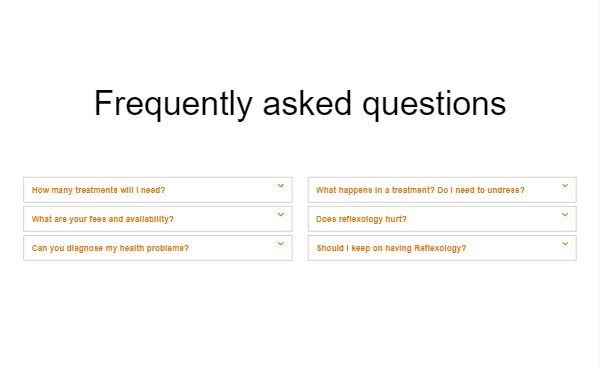Open 'Can you diagnose my health problems?' question text

[x=110, y=248]
